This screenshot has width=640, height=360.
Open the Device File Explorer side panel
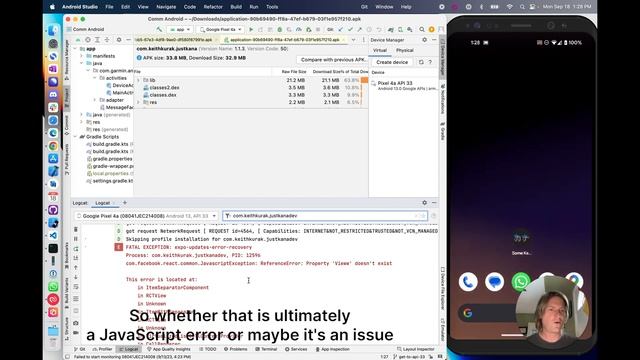point(442,288)
